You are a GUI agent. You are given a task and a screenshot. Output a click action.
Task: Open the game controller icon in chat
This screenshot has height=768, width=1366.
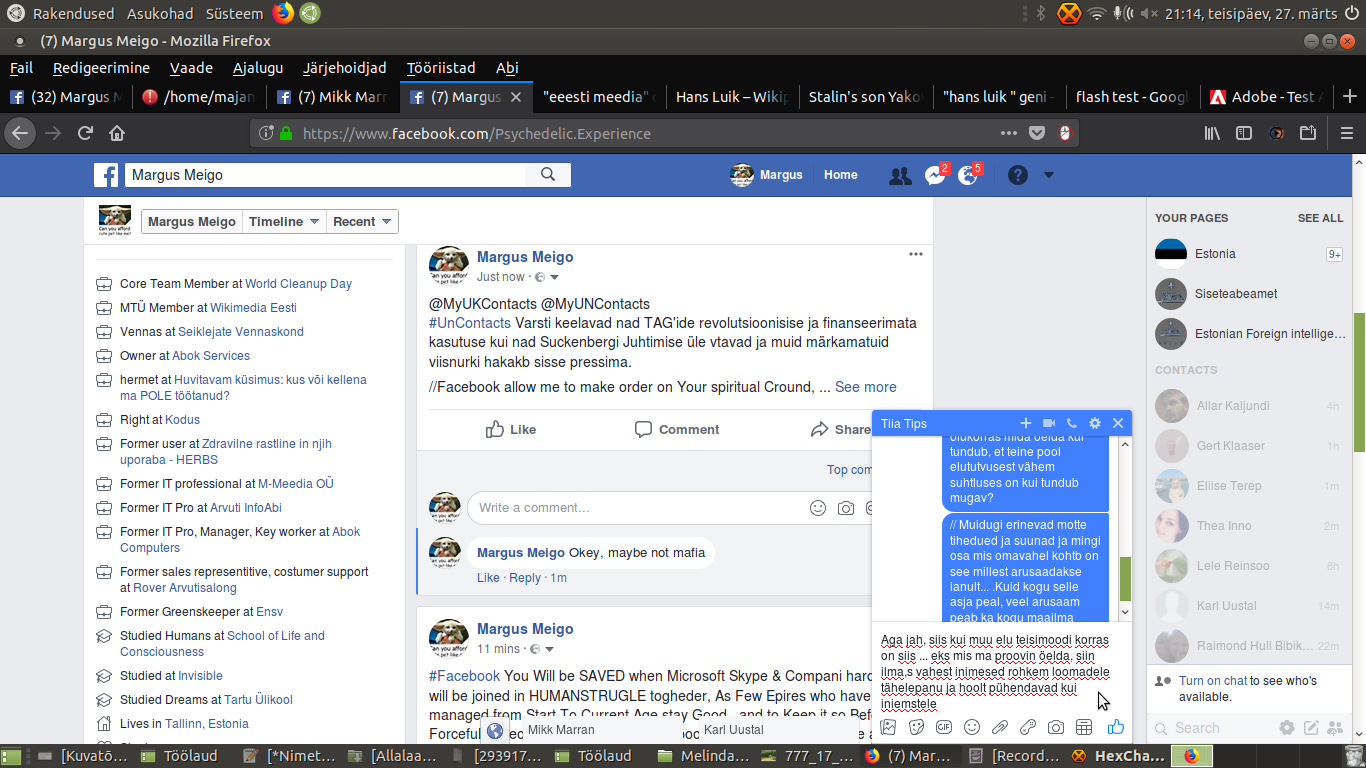[x=1027, y=727]
